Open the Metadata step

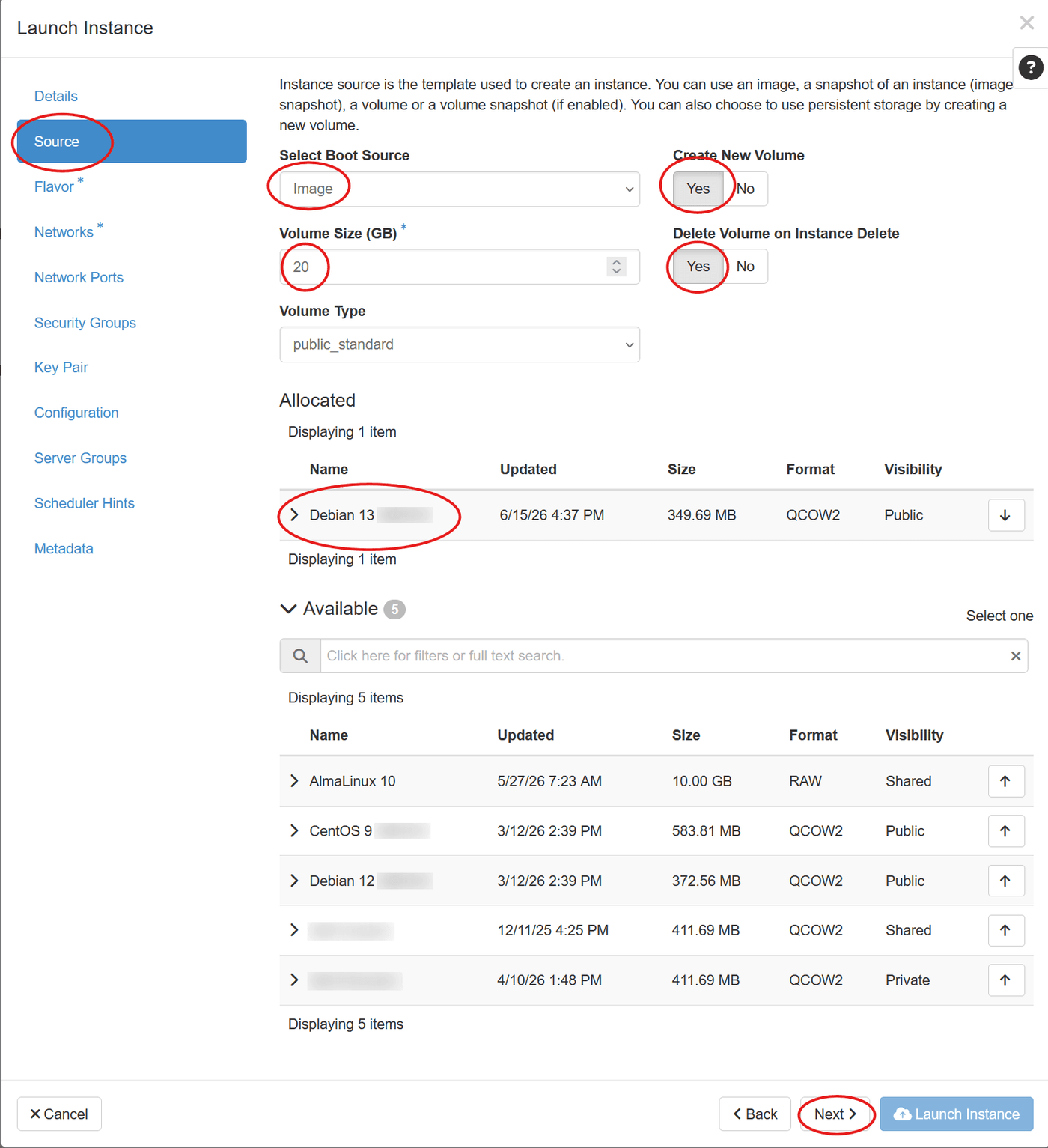64,549
